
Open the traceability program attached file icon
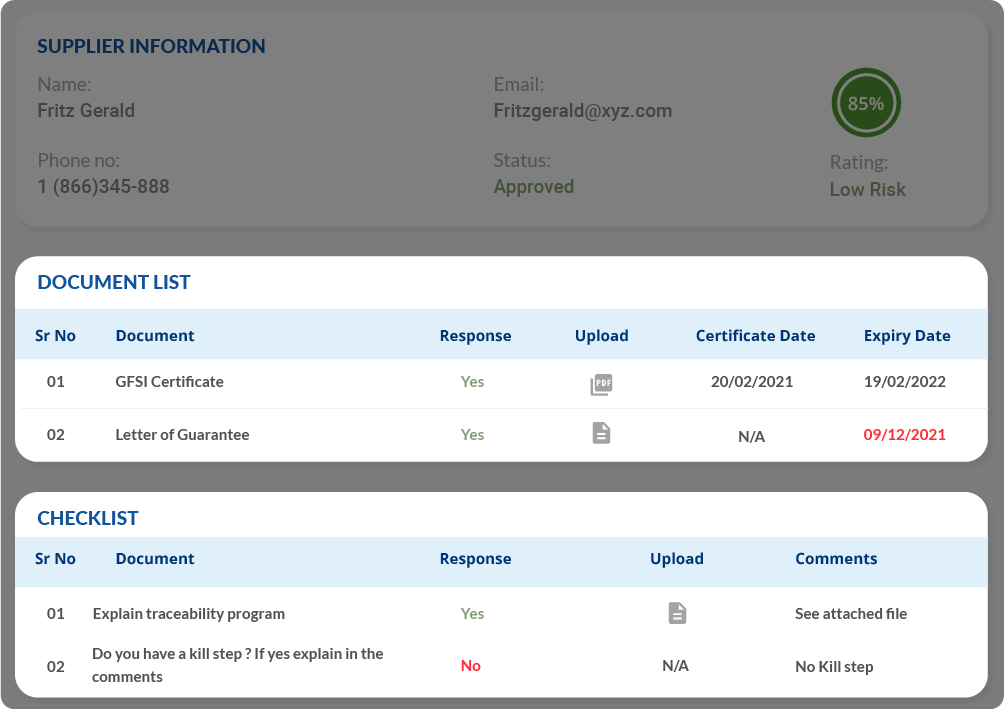pos(677,613)
